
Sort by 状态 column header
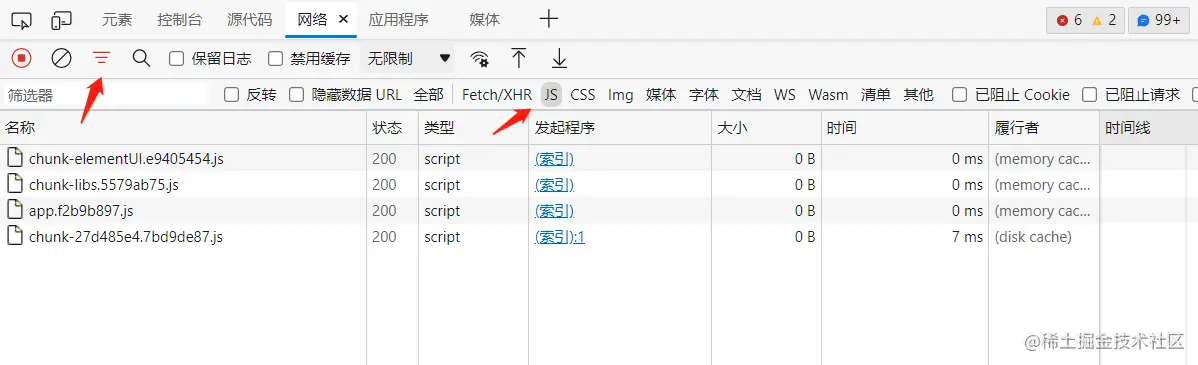[393, 128]
